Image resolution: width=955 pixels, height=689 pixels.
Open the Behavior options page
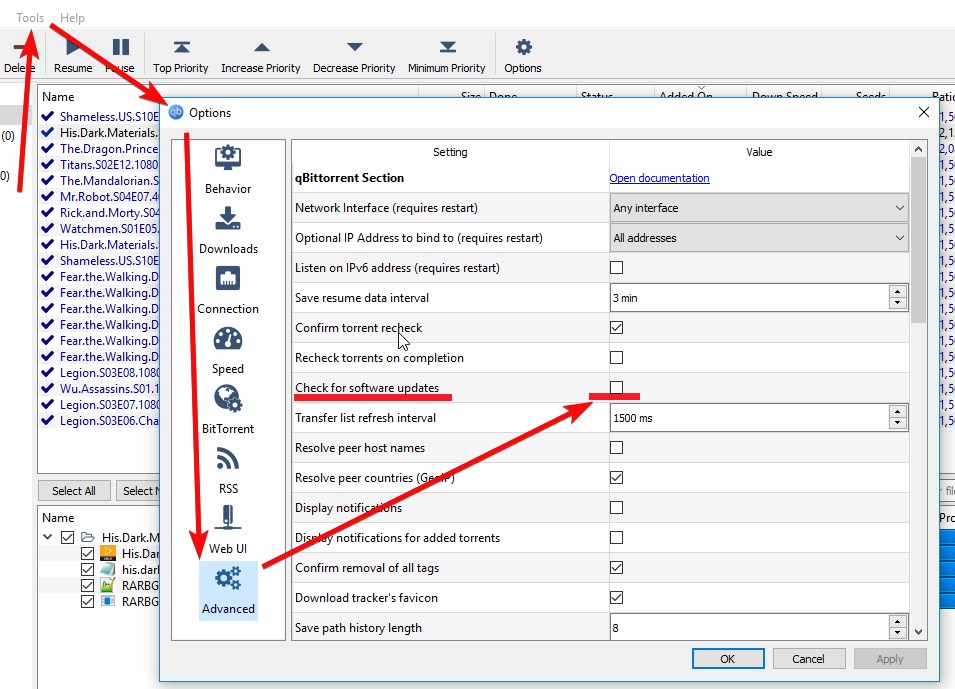click(x=228, y=170)
